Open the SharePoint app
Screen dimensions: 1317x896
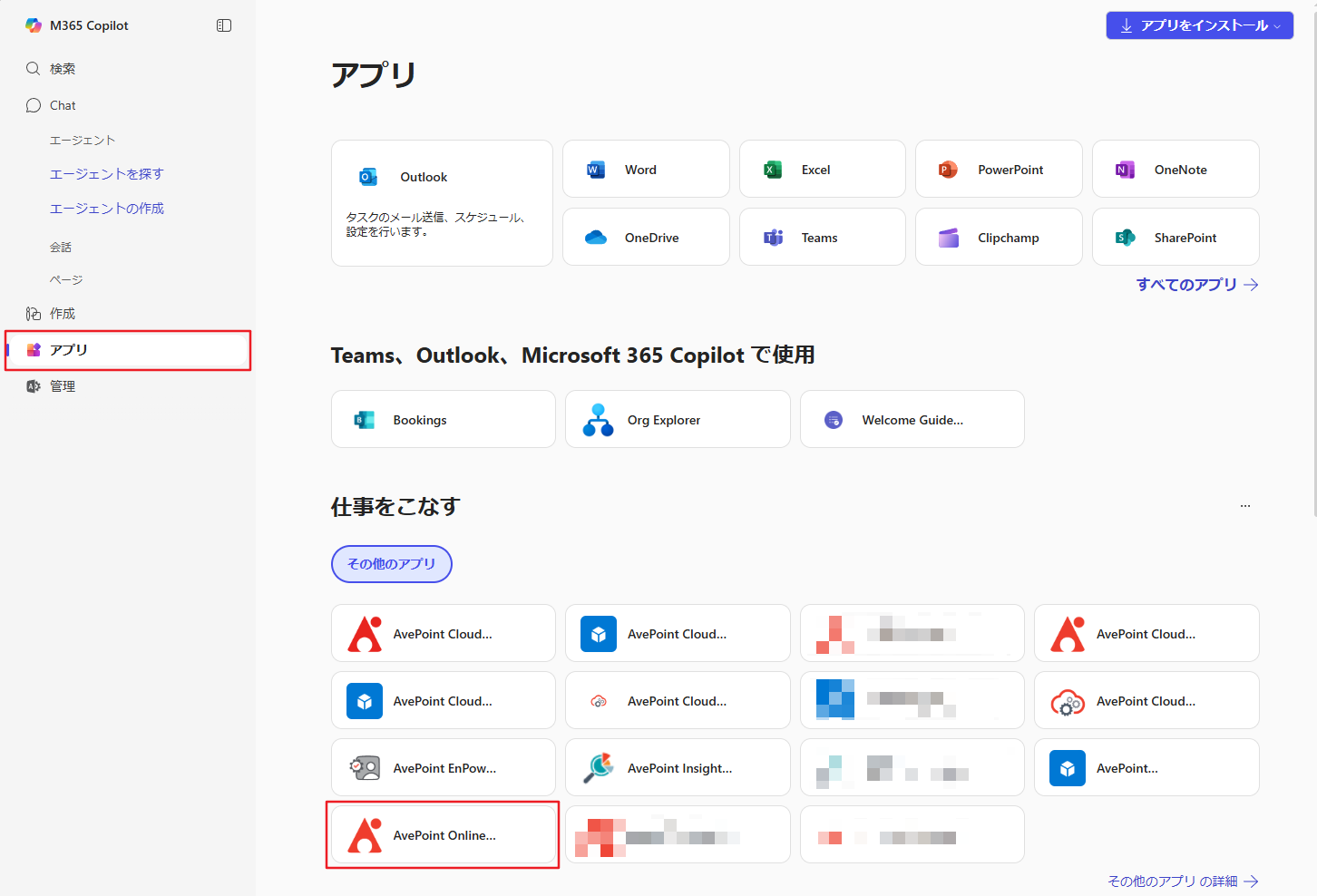click(1176, 237)
